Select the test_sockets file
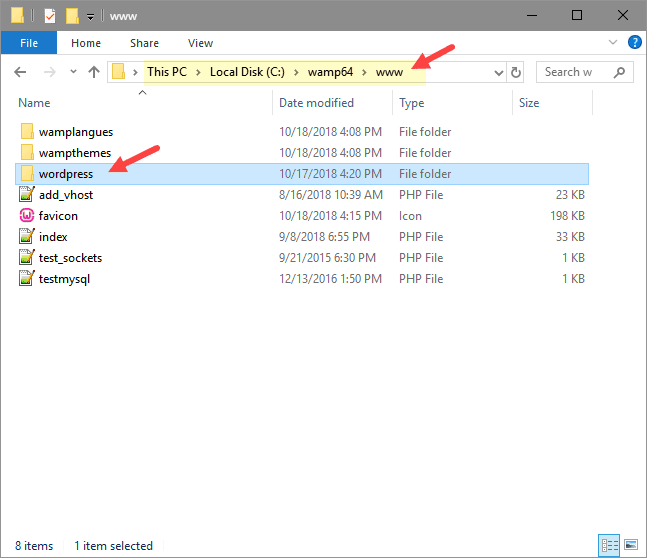 [71, 258]
